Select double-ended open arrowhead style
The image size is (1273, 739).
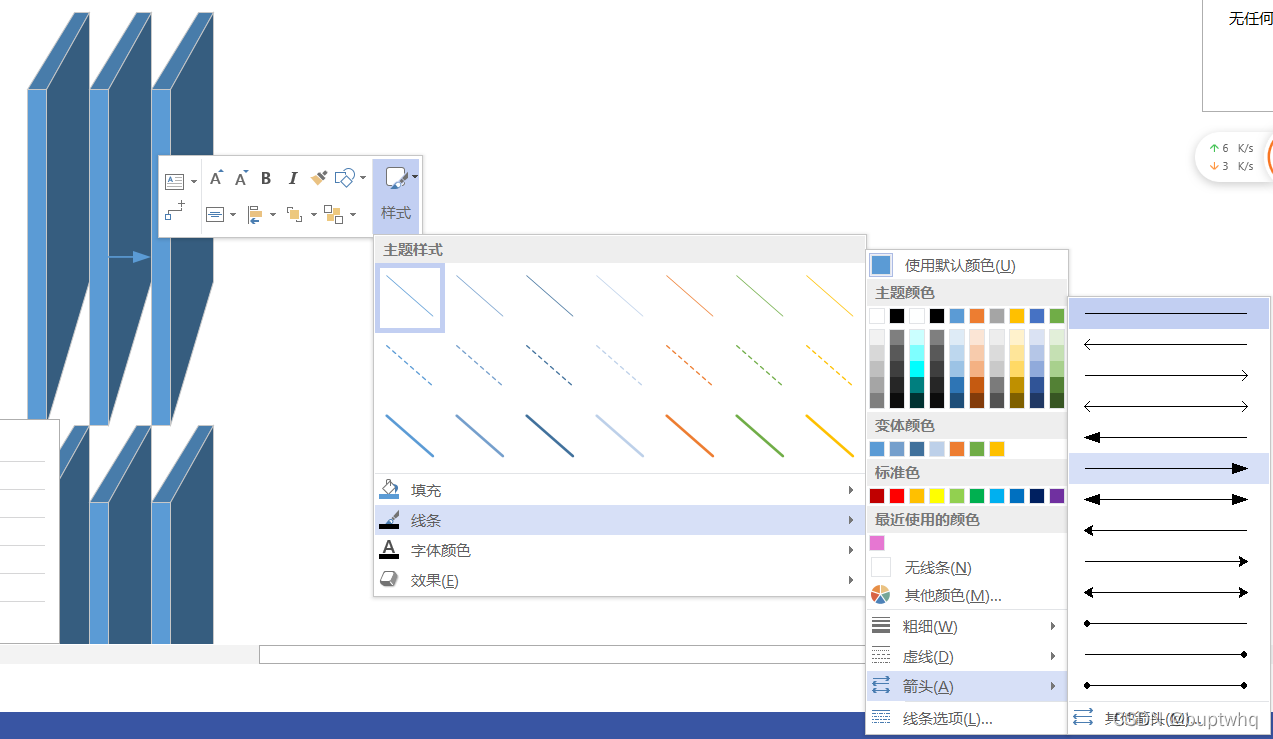[x=1168, y=406]
